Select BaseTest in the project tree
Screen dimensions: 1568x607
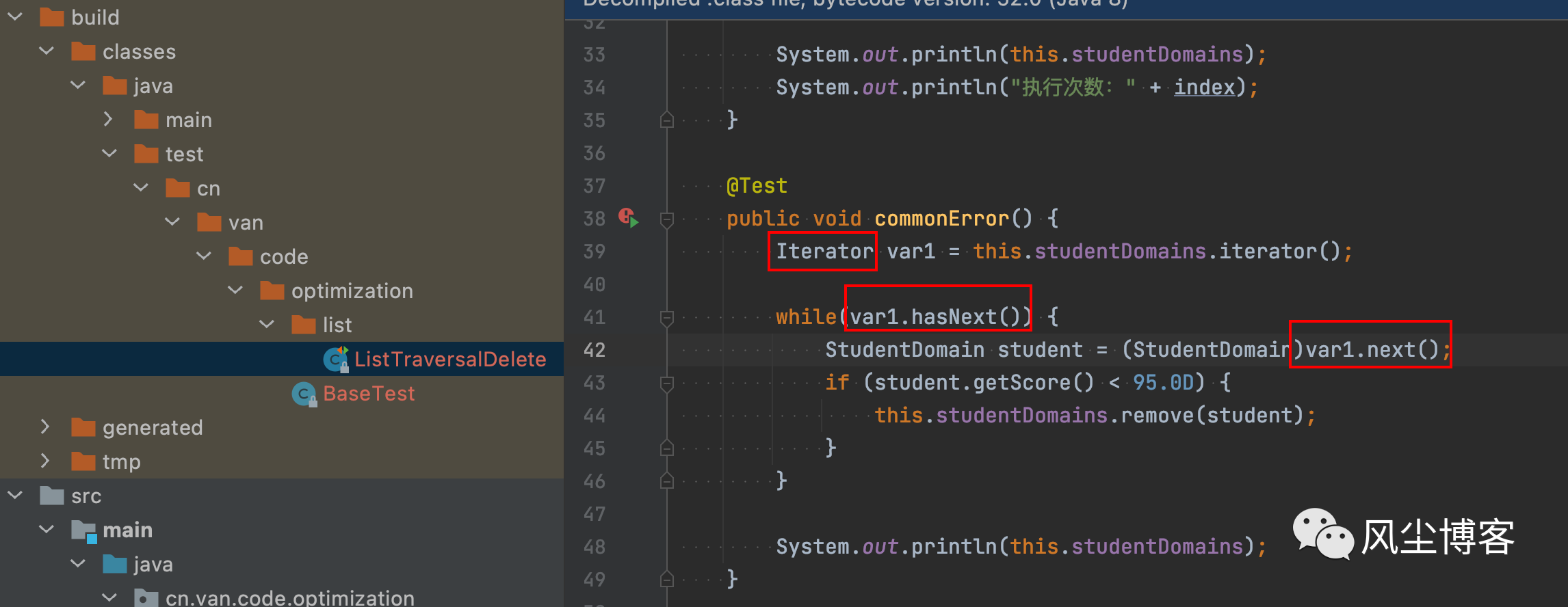[x=282, y=393]
